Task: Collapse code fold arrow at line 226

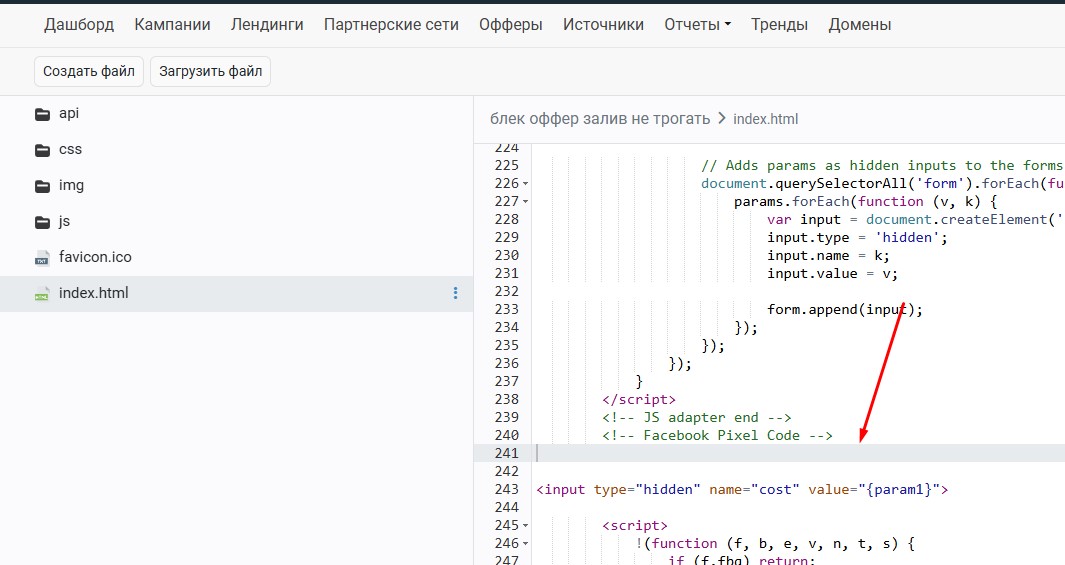Action: point(526,184)
